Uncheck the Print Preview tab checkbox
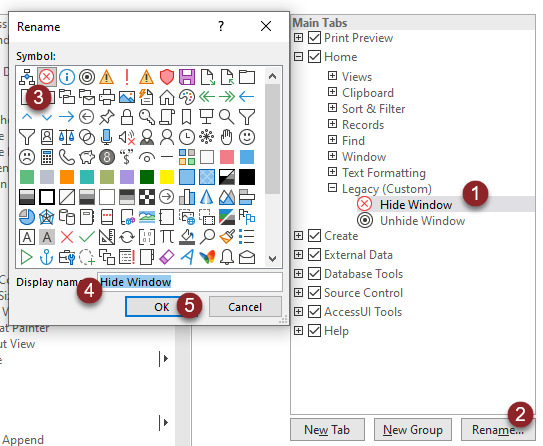The width and height of the screenshot is (543, 446). pyautogui.click(x=314, y=37)
